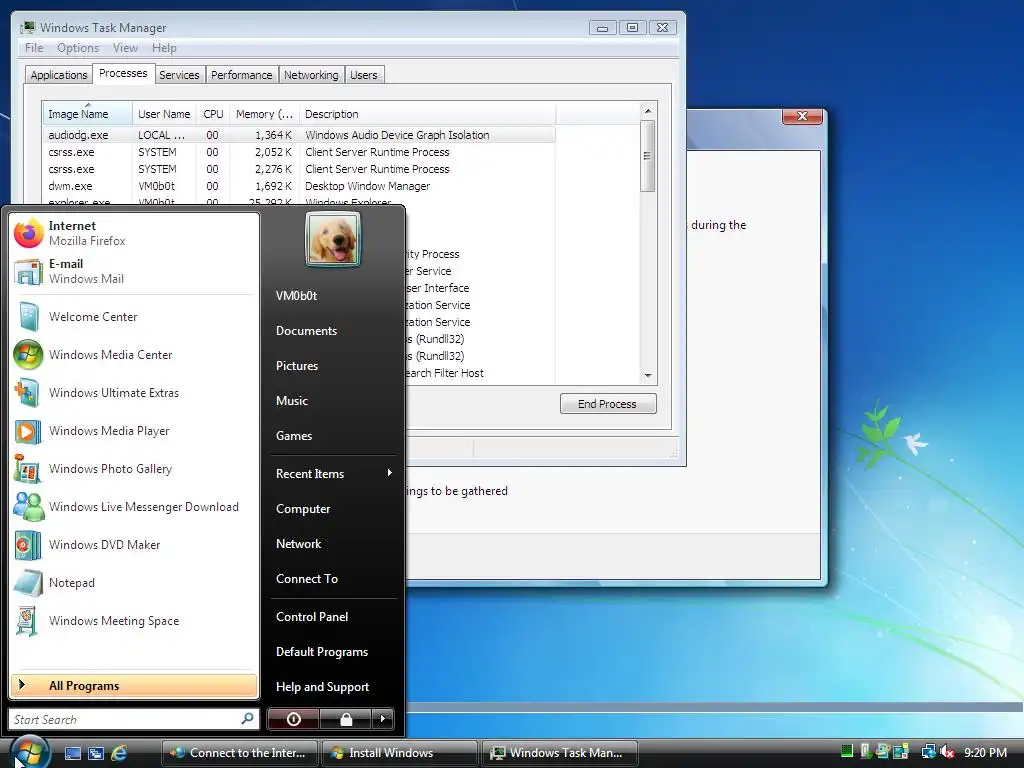The height and width of the screenshot is (768, 1024).
Task: Open Games from Start menu
Action: [333, 436]
